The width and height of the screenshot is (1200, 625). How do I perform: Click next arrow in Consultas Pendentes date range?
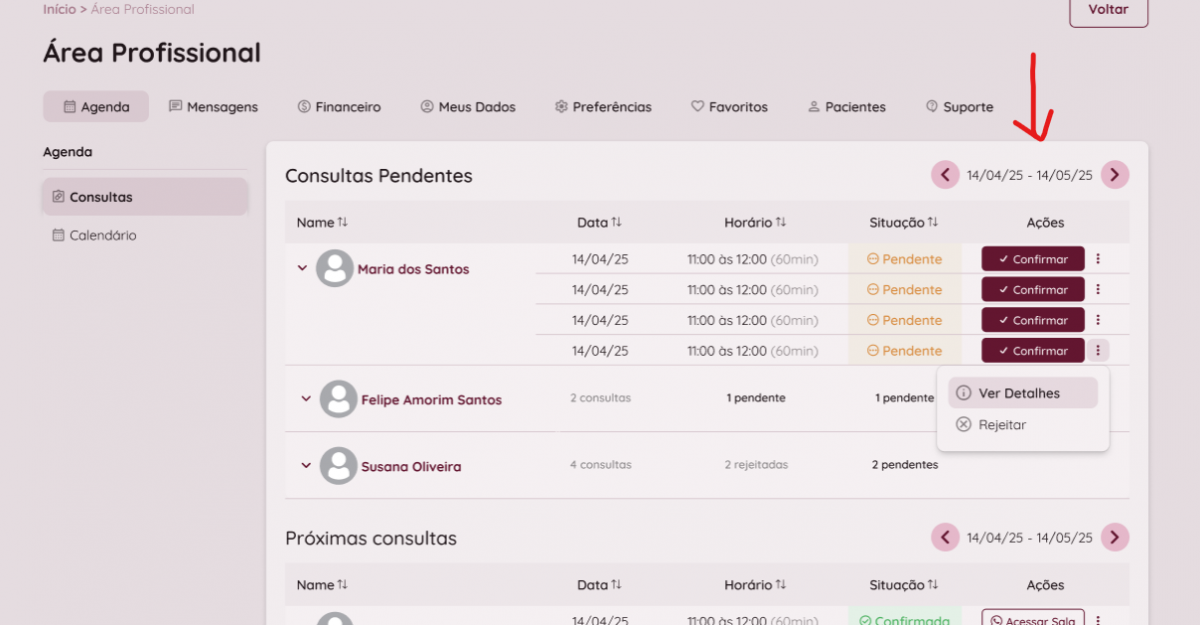click(1115, 175)
